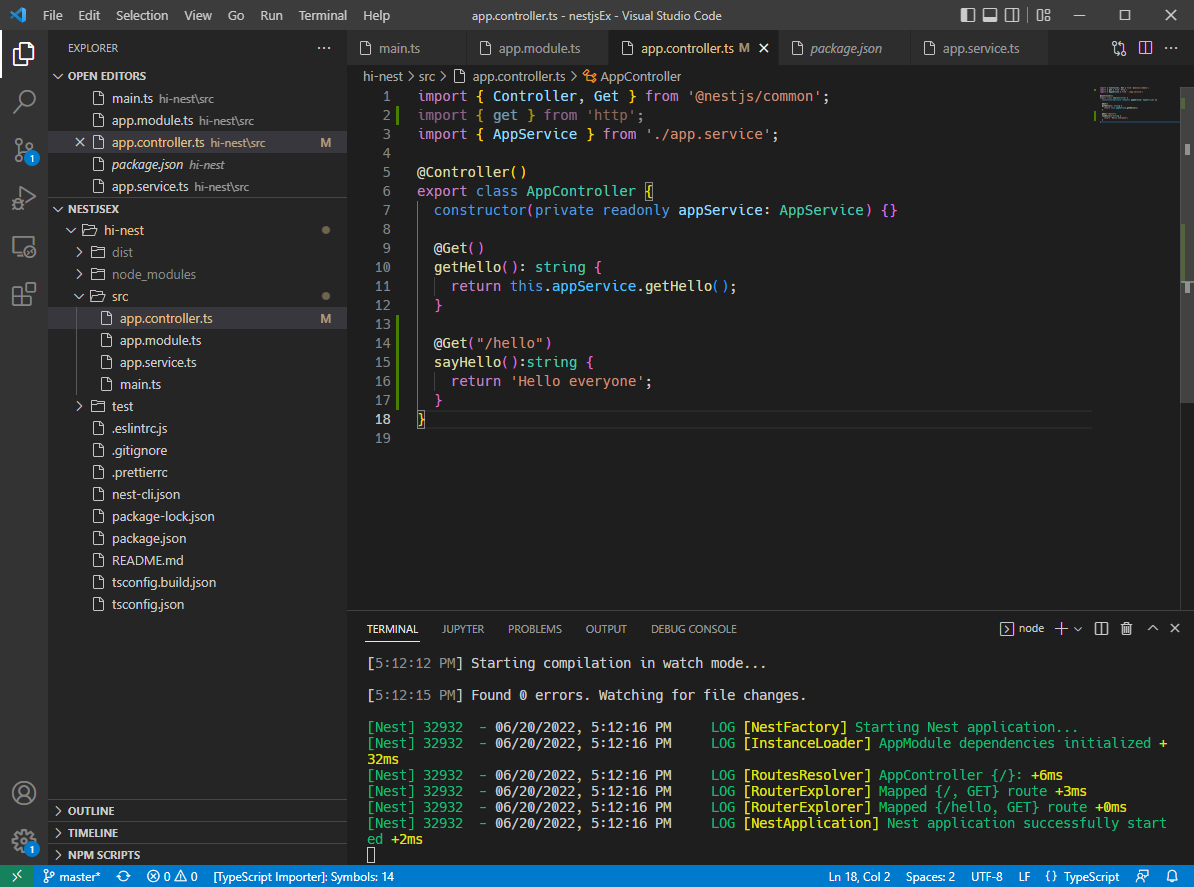Click the split editor right icon

tap(1145, 48)
